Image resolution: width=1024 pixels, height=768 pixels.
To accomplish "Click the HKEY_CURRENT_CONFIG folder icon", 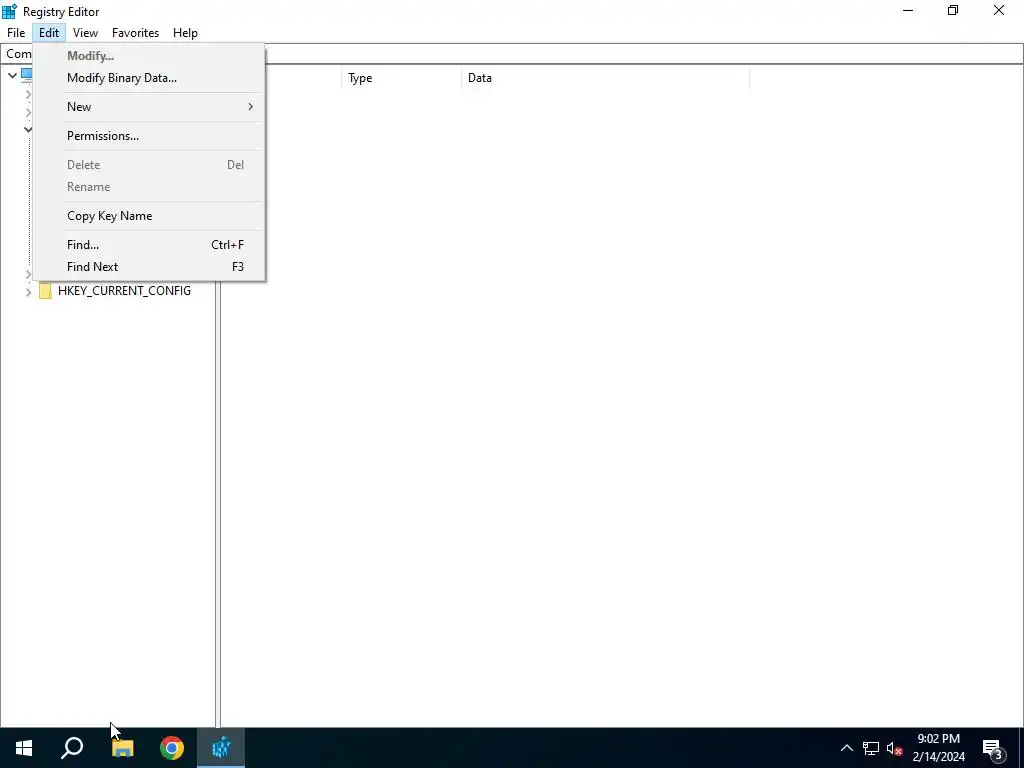I will (45, 291).
